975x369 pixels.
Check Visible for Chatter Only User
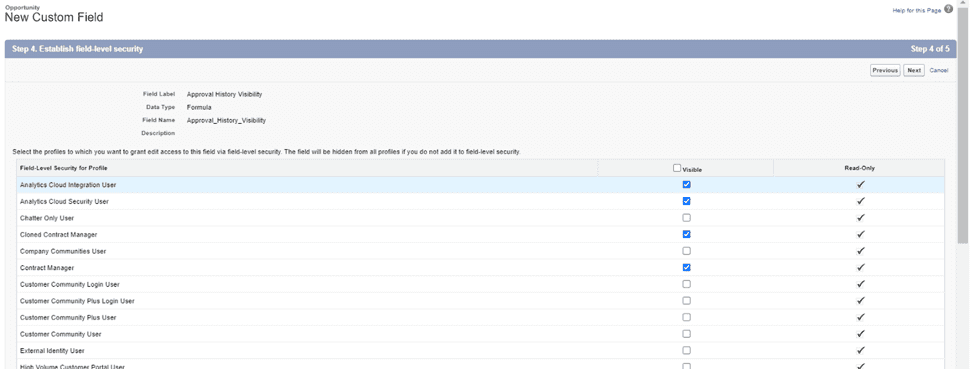[686, 218]
